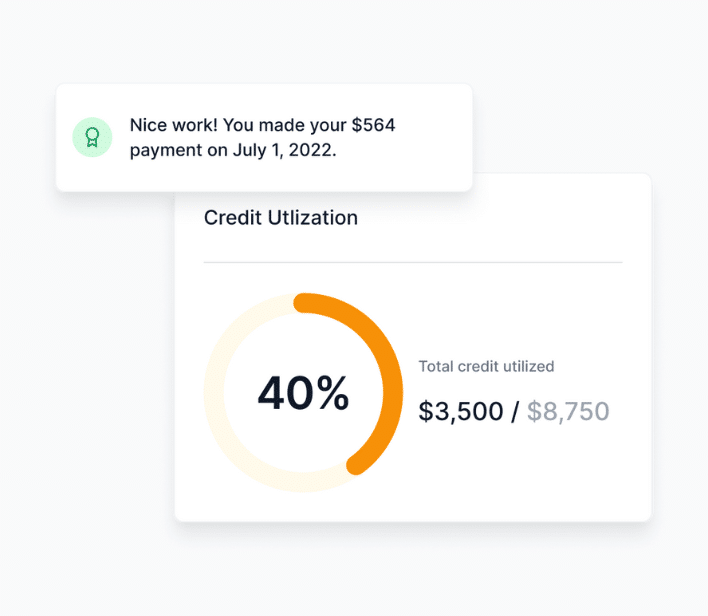Viewport: 708px width, 616px height.
Task: Select the Credit Utlization heading
Action: pyautogui.click(x=281, y=218)
